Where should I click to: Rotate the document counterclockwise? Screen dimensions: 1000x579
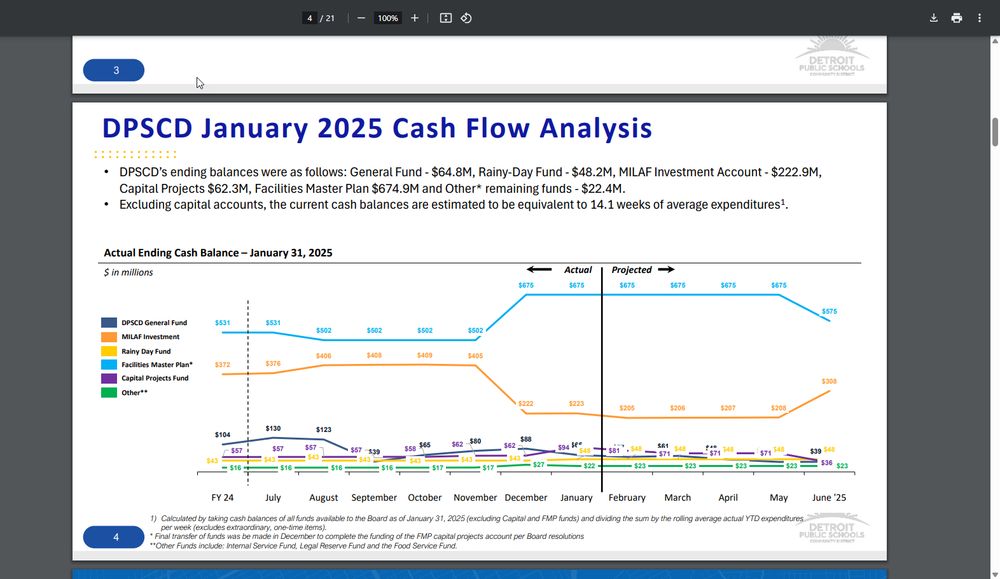(466, 18)
